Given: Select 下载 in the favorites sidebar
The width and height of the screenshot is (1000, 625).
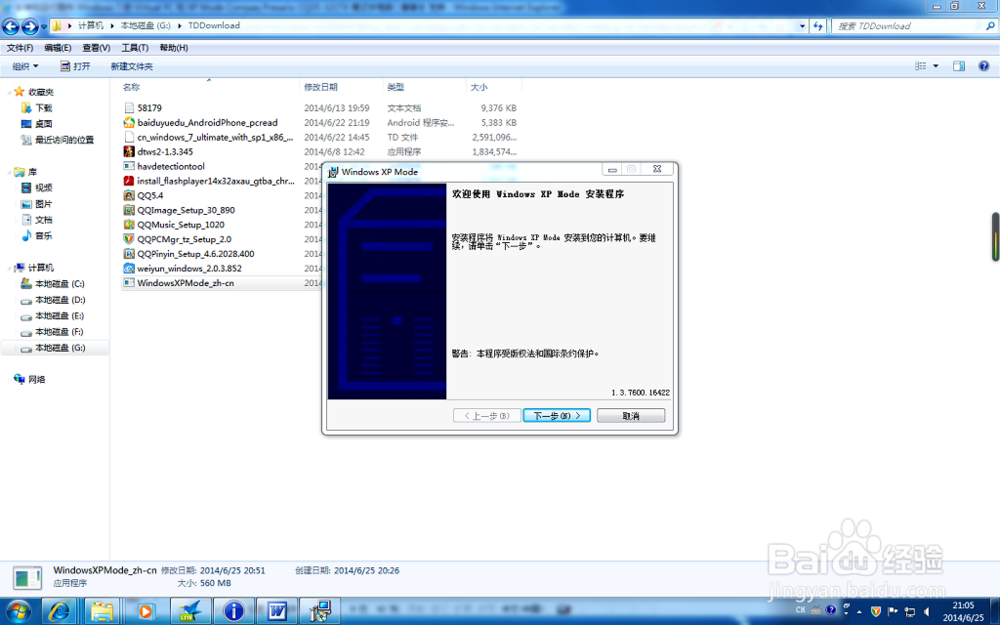Looking at the screenshot, I should (x=44, y=108).
